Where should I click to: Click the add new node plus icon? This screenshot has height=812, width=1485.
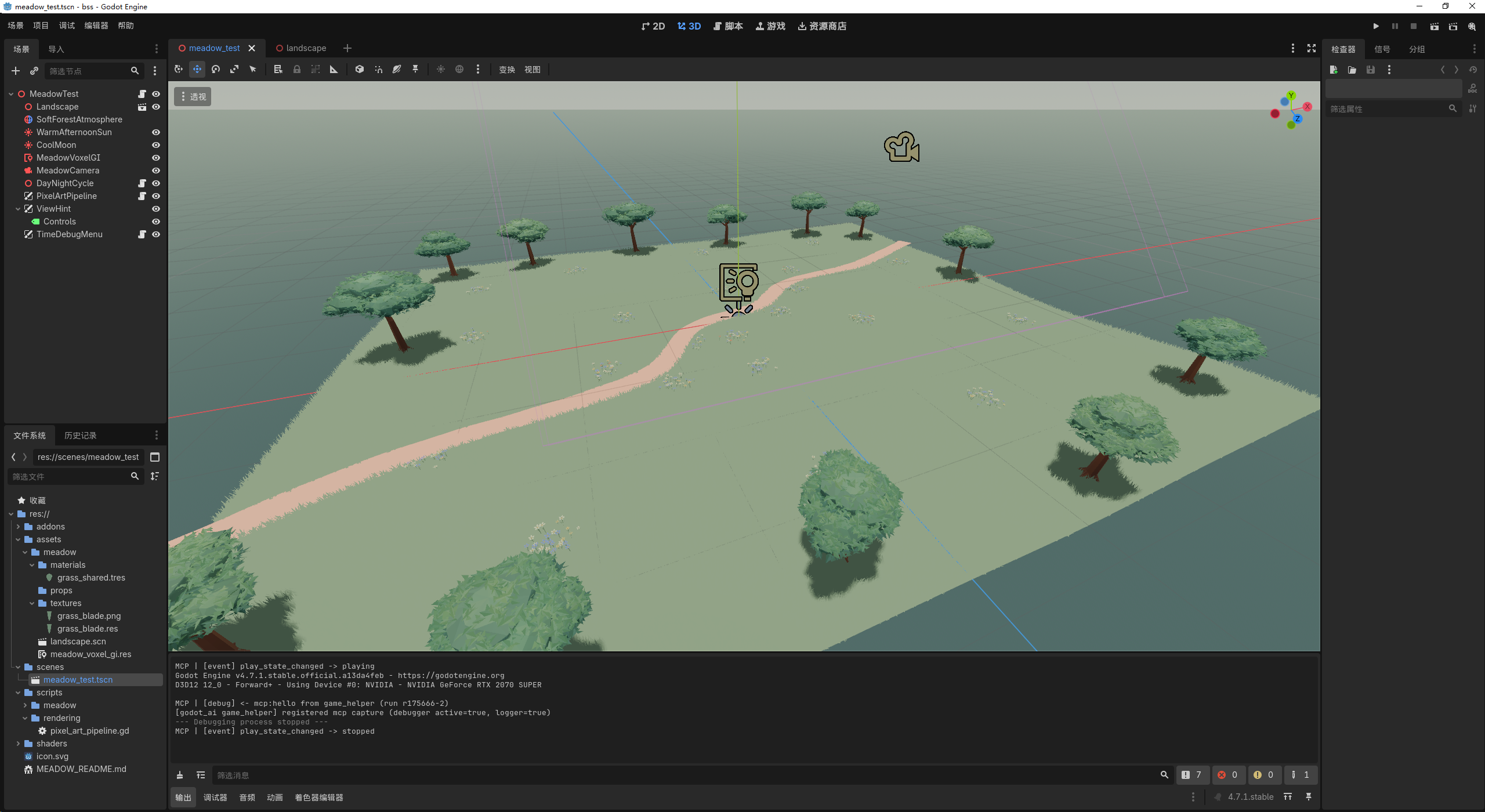pyautogui.click(x=16, y=71)
